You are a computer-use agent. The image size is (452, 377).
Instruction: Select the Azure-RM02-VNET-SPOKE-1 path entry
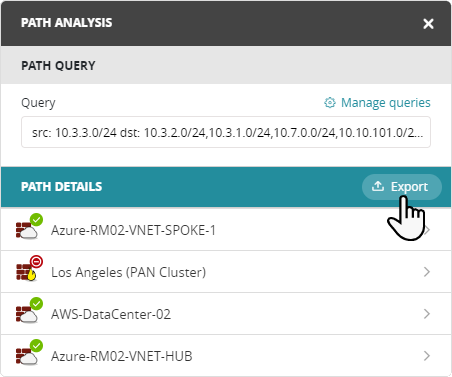(226, 230)
